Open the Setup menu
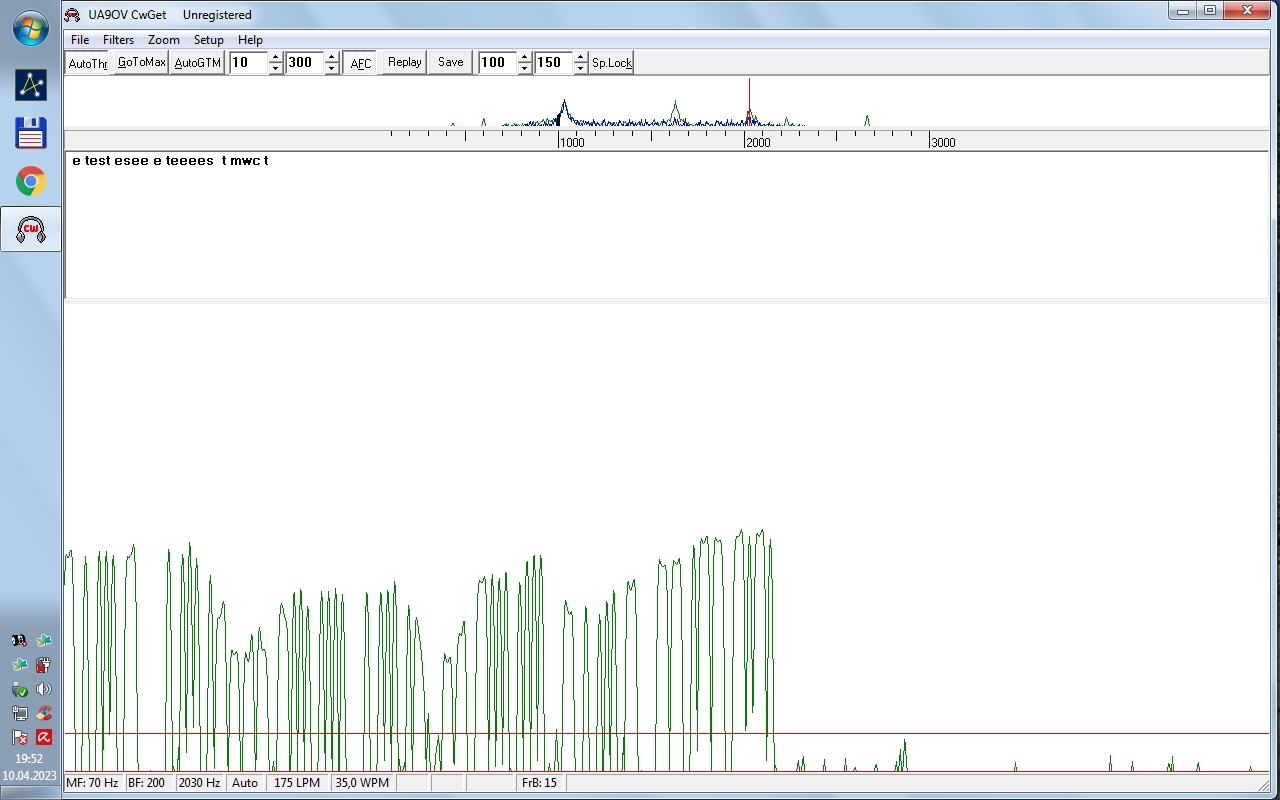This screenshot has height=800, width=1280. click(x=208, y=40)
